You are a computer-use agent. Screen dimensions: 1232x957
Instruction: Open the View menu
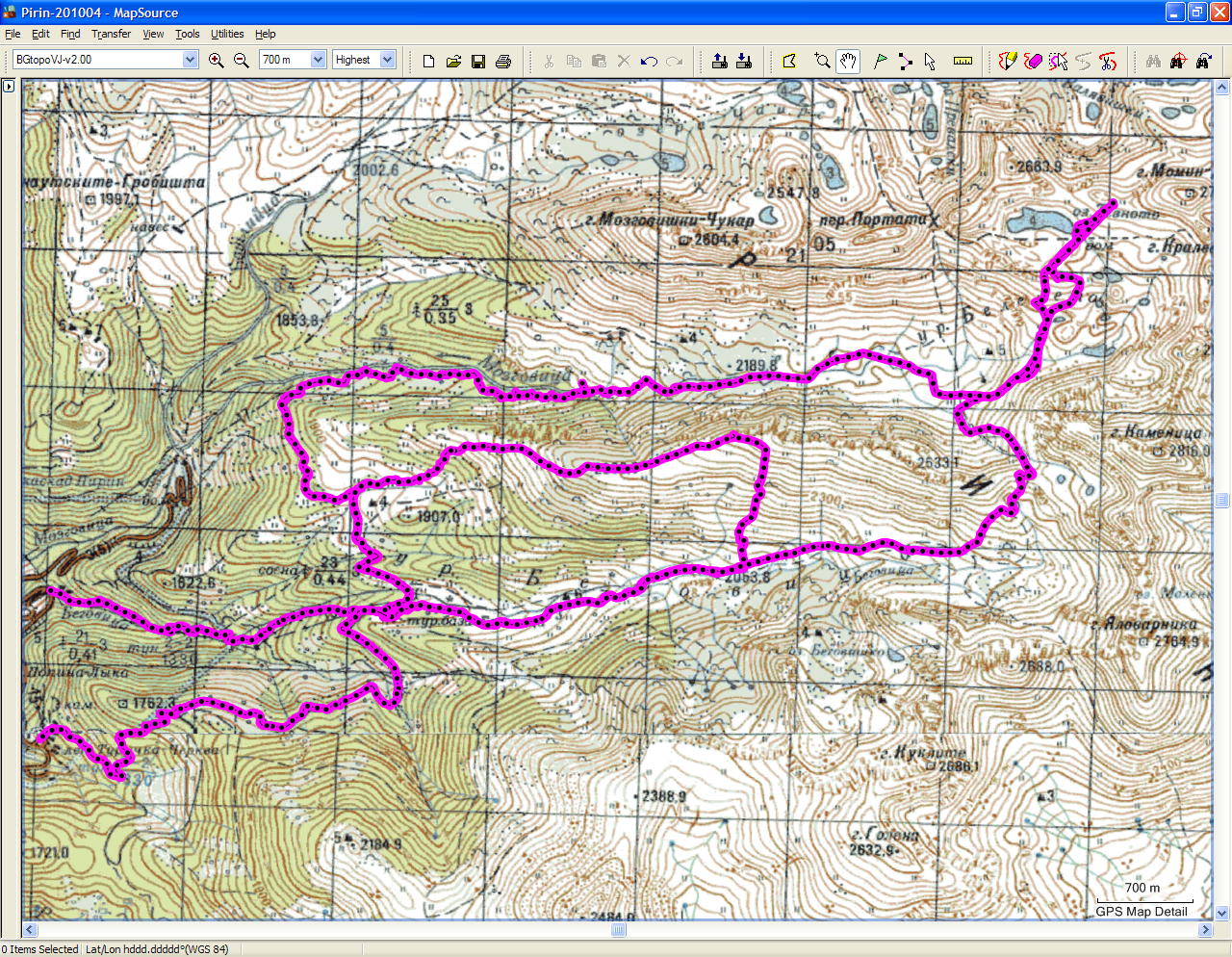[153, 34]
